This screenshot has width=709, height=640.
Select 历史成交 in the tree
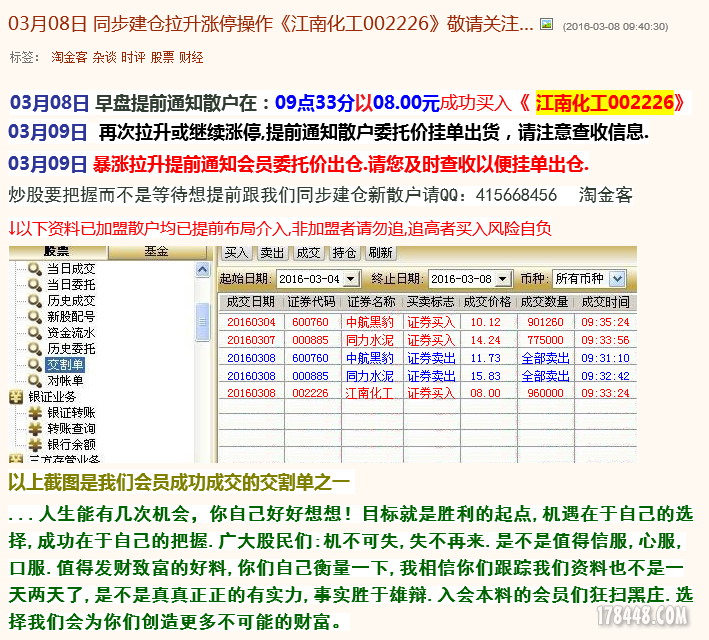click(x=71, y=300)
